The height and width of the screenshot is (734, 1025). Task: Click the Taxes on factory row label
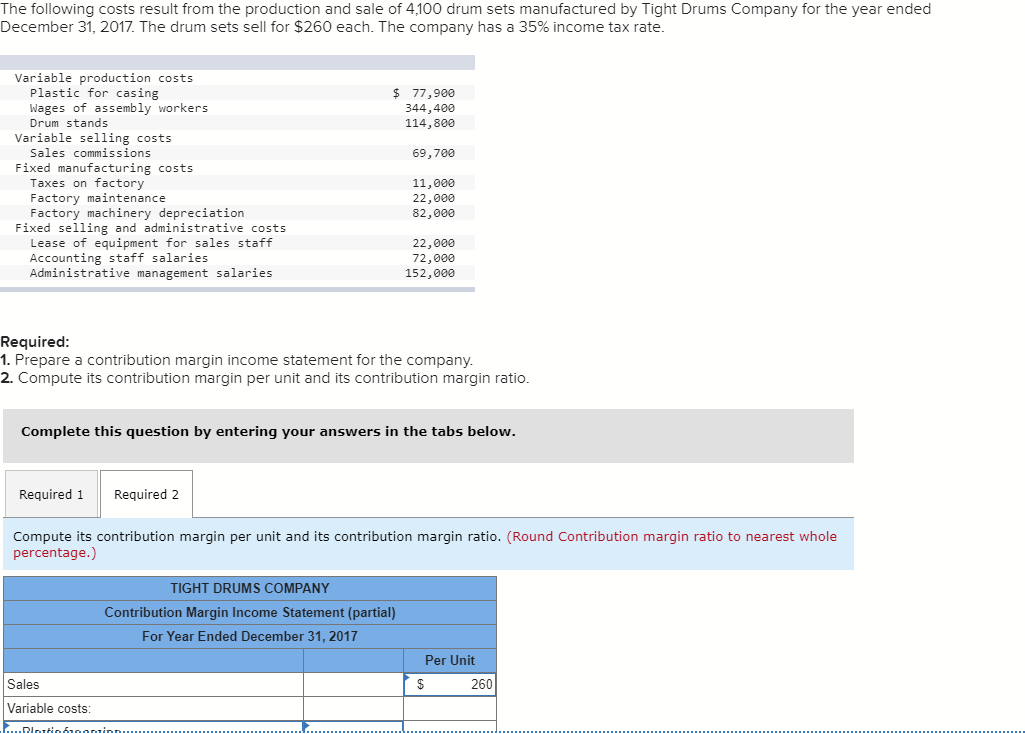87,183
